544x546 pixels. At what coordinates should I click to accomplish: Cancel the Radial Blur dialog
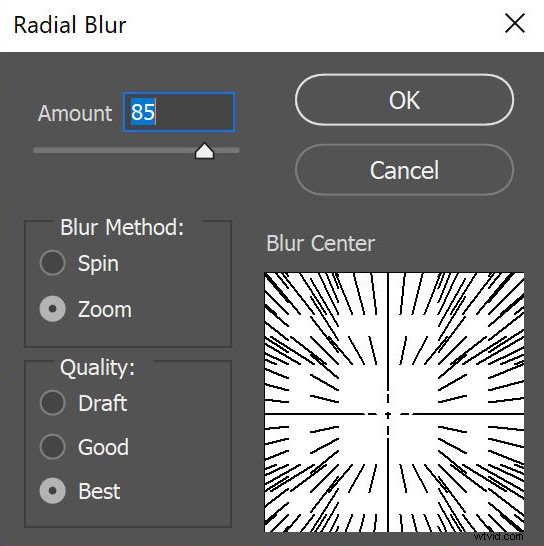click(404, 170)
